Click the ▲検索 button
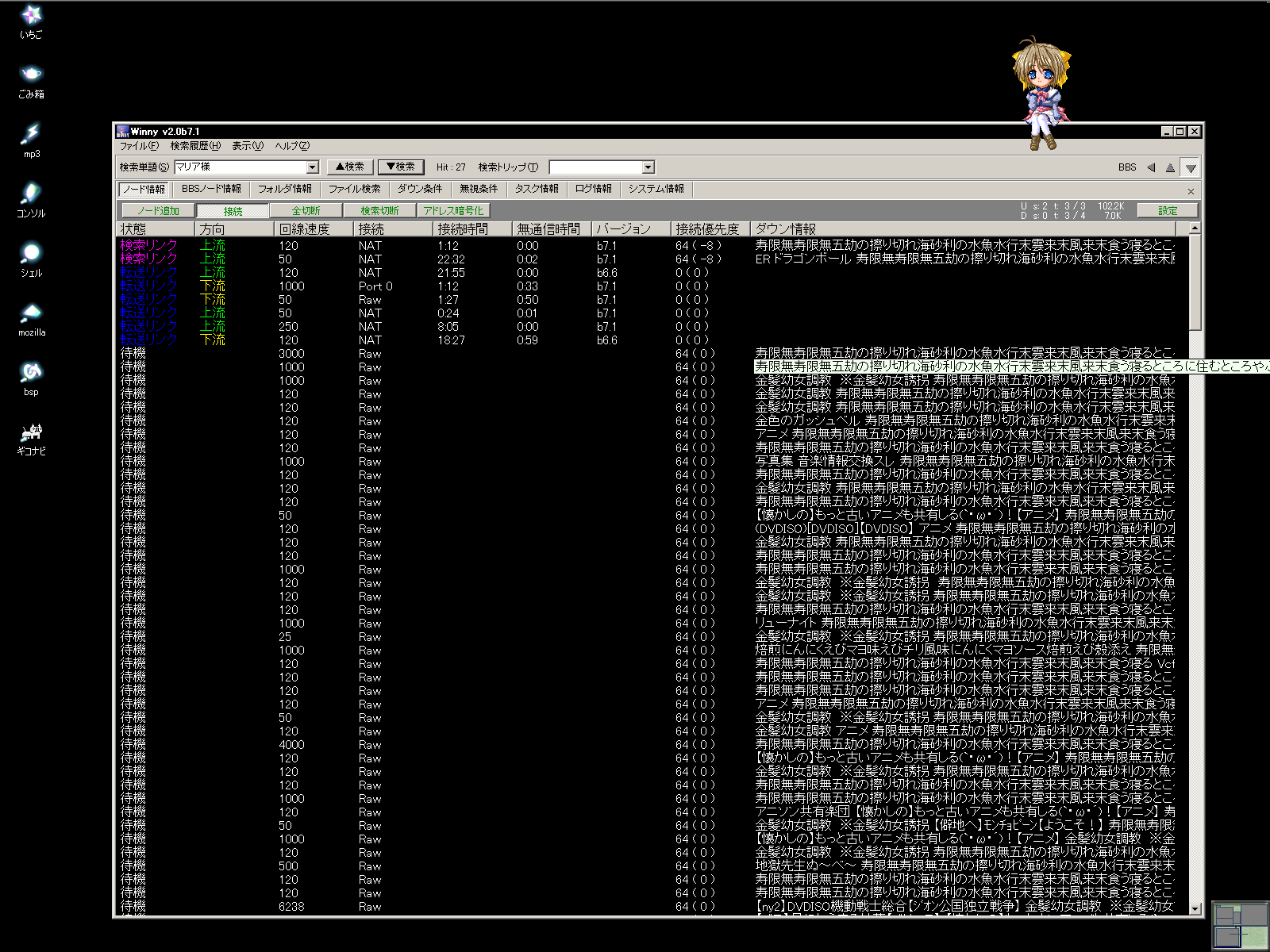The image size is (1270, 952). tap(350, 167)
